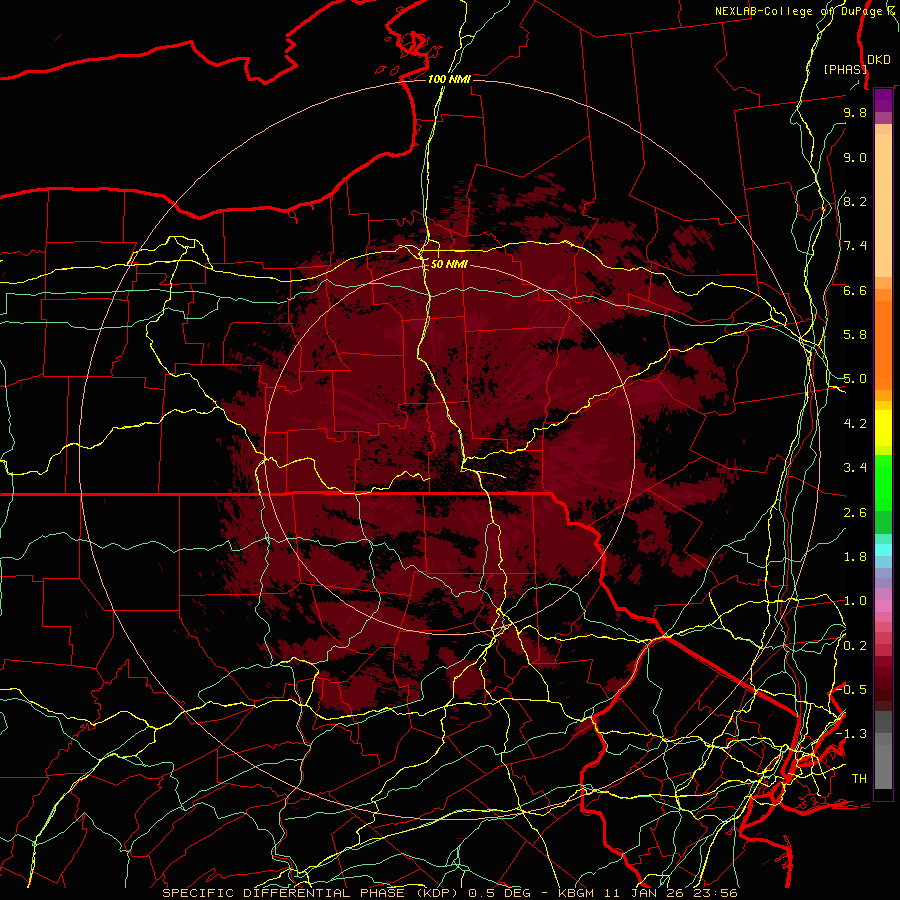Select the 7.4 legend value

[855, 246]
